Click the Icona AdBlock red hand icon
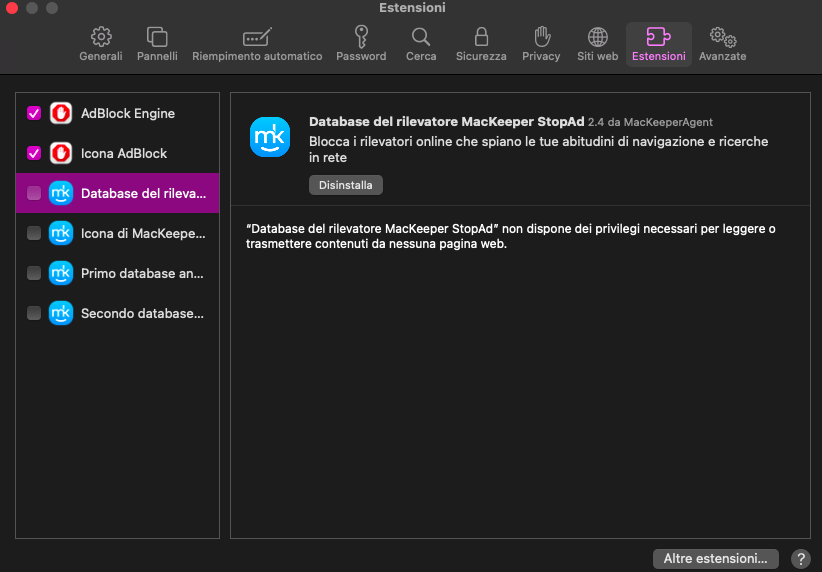The height and width of the screenshot is (572, 822). pos(61,153)
